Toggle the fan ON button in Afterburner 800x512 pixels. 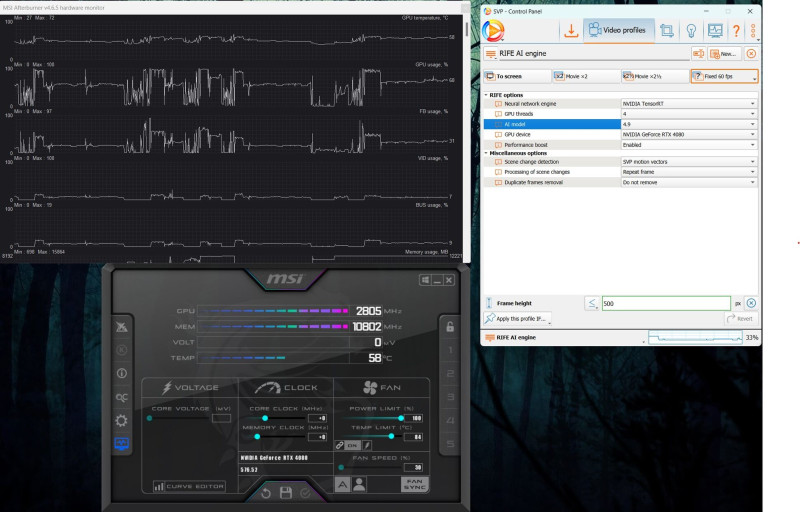click(x=353, y=445)
